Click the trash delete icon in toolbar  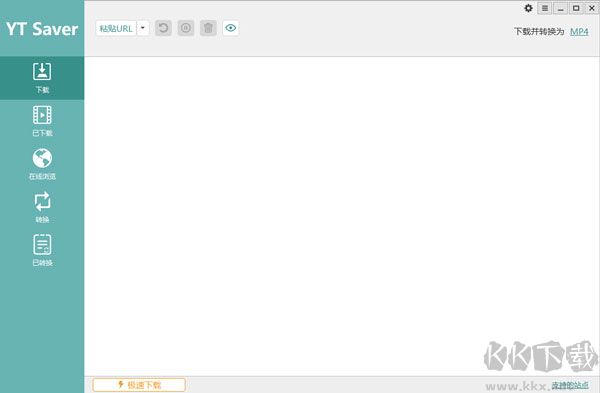208,28
